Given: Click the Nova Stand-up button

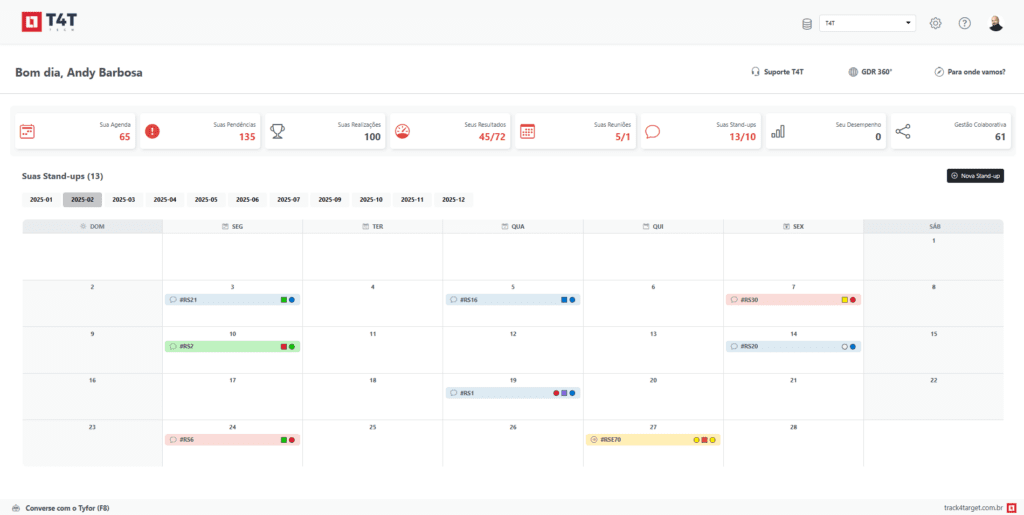Looking at the screenshot, I should [x=975, y=176].
